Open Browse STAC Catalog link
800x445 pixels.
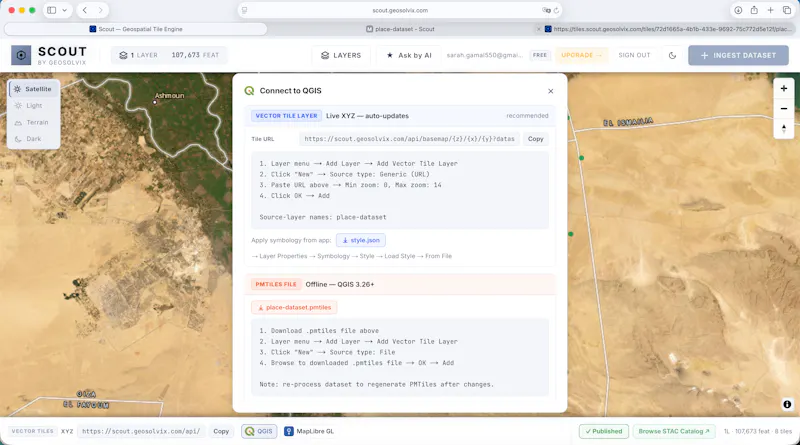tap(673, 431)
